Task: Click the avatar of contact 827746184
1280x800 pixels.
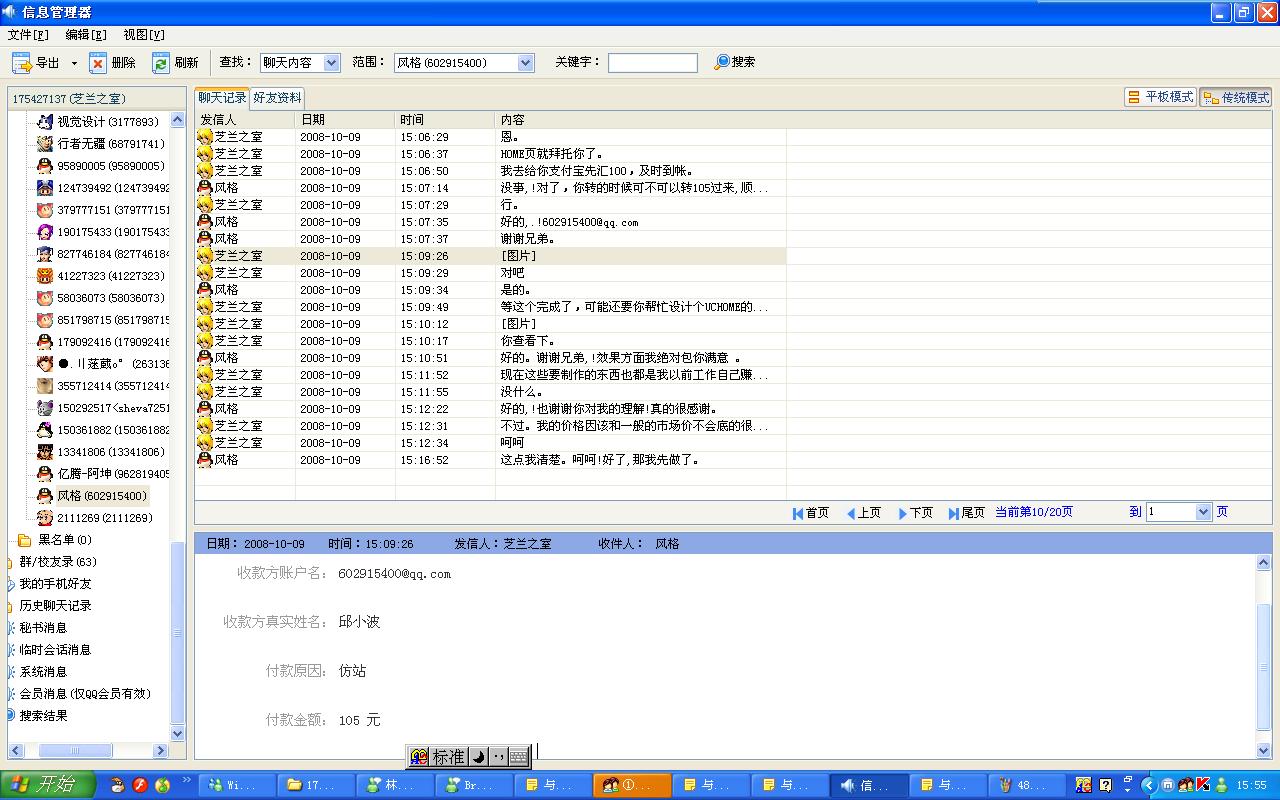Action: (44, 254)
